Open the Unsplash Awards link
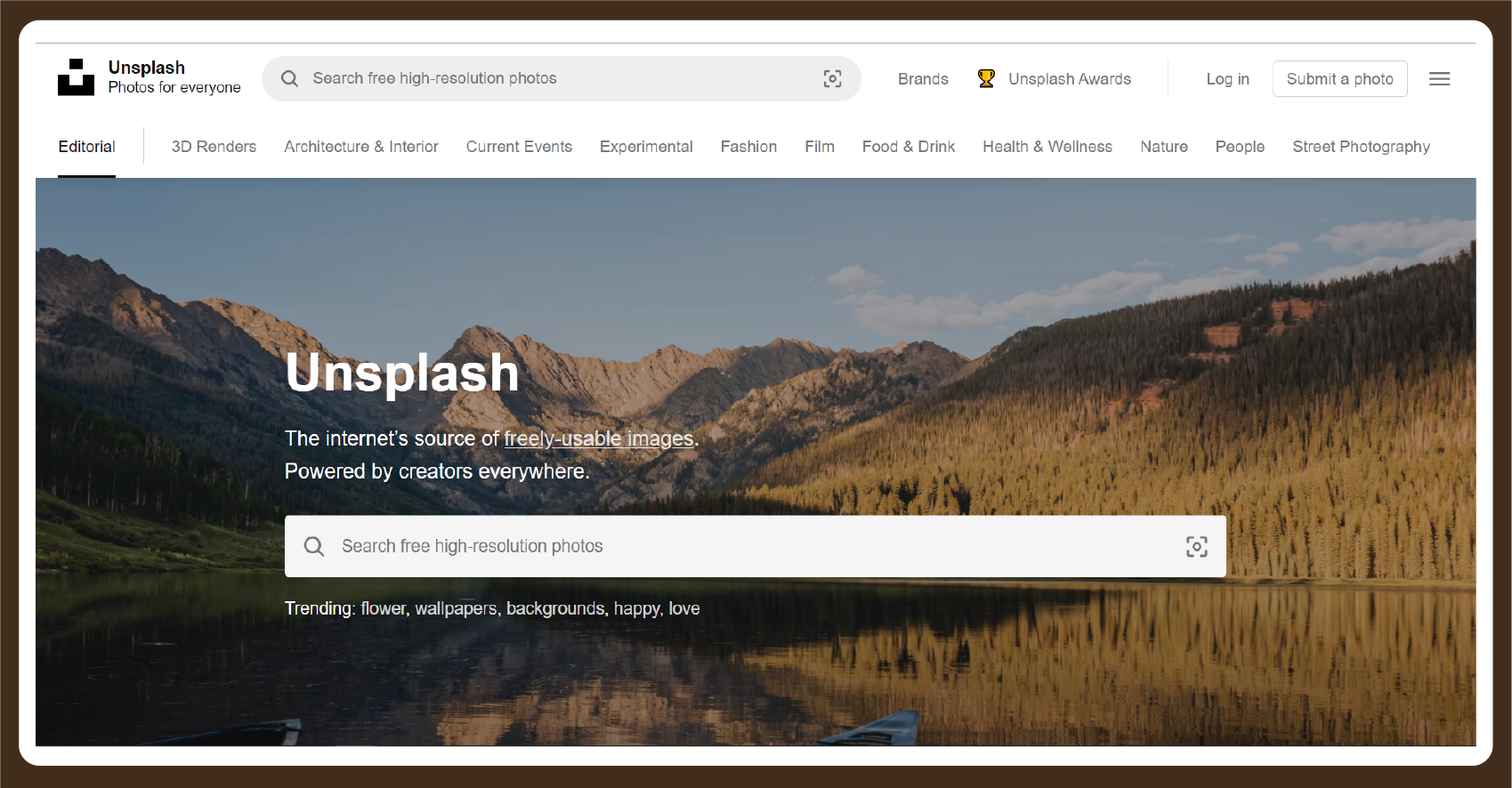The width and height of the screenshot is (1512, 788). click(1070, 79)
